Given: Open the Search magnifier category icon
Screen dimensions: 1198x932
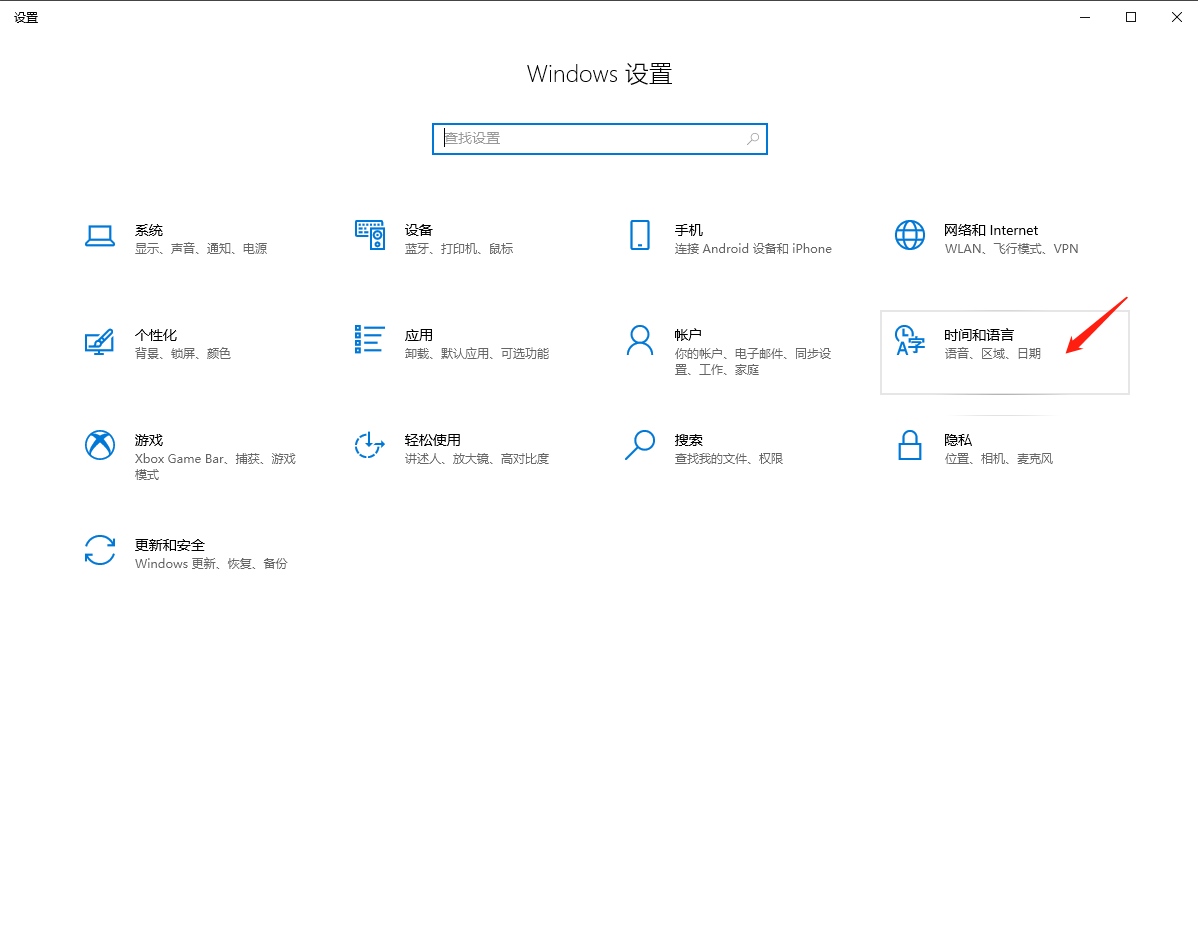Looking at the screenshot, I should pos(639,445).
